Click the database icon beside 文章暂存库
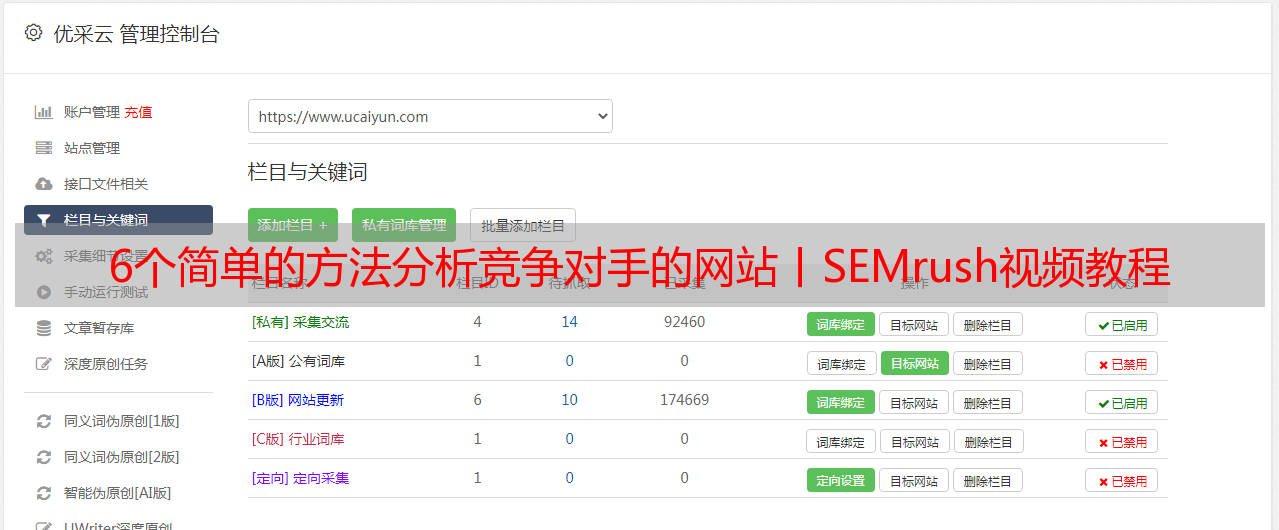Screen dimensions: 1279x530 43,328
